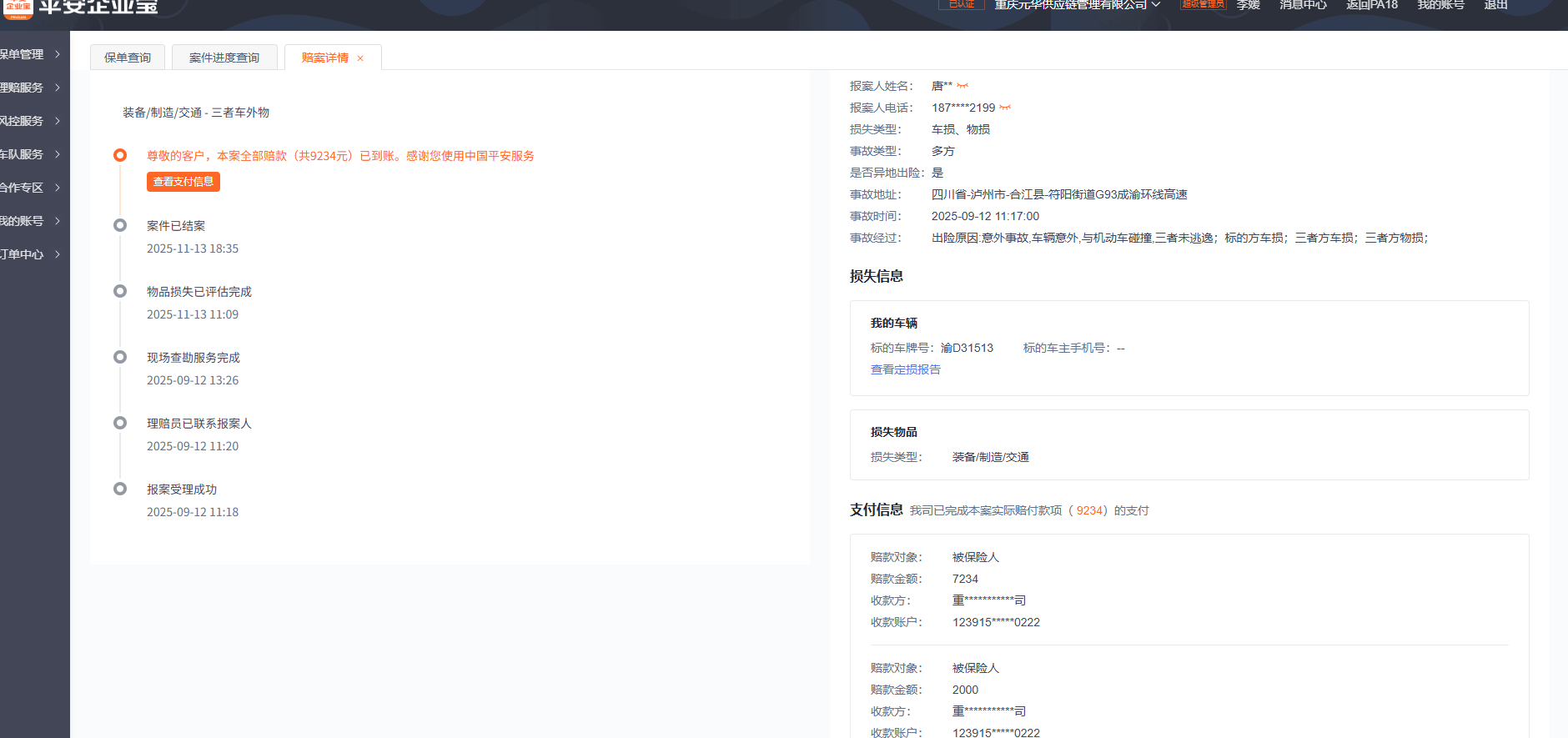Click the orange active timeline node
The height and width of the screenshot is (738, 1568).
[120, 155]
